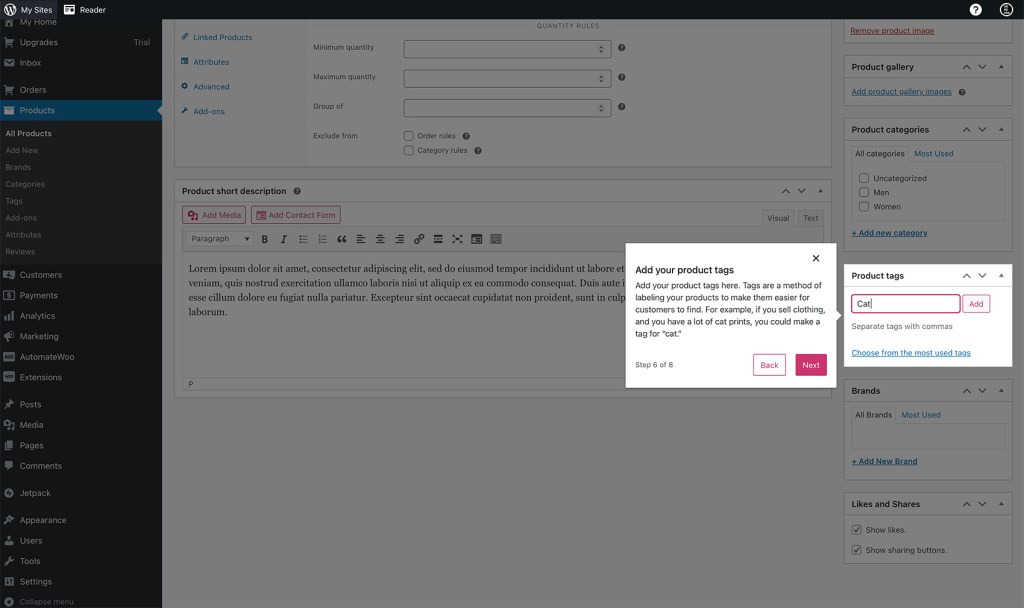Open the help question mark in top bar

(975, 9)
